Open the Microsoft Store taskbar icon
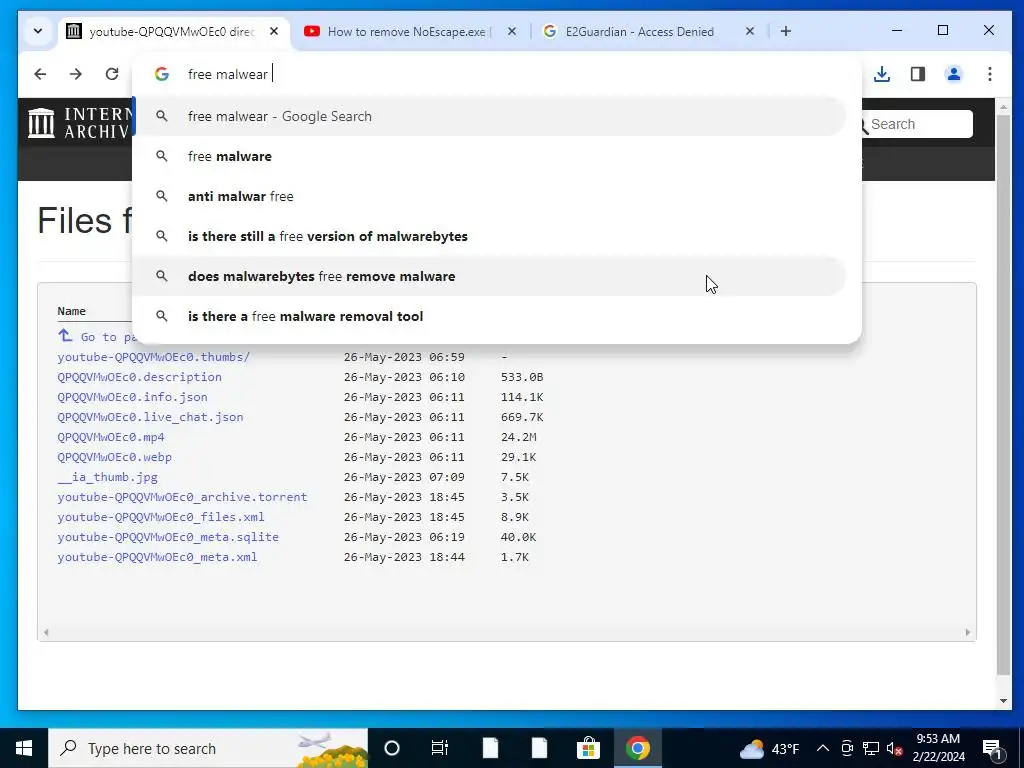 pos(588,748)
